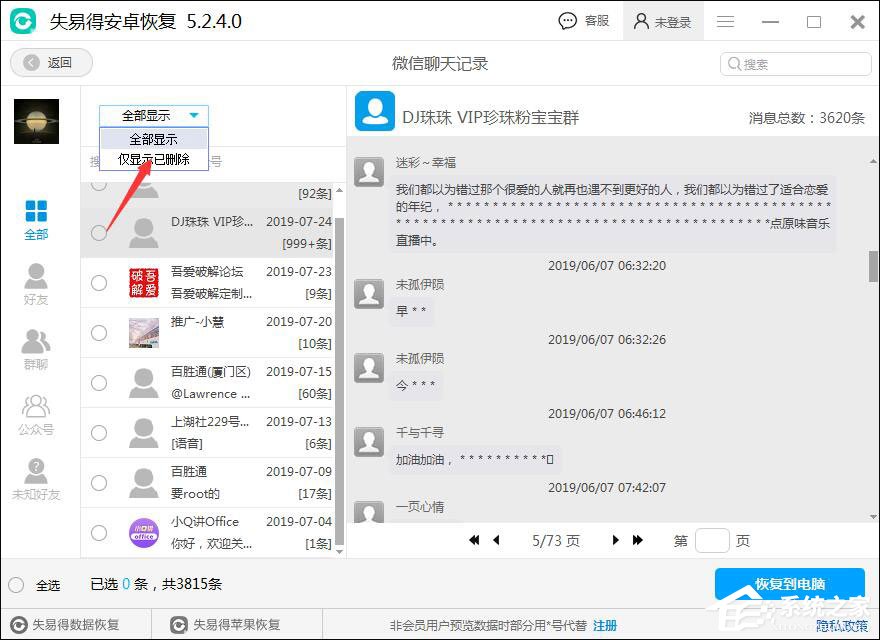This screenshot has height=640, width=880.
Task: Select the 全部 category icon in sidebar
Action: click(36, 218)
